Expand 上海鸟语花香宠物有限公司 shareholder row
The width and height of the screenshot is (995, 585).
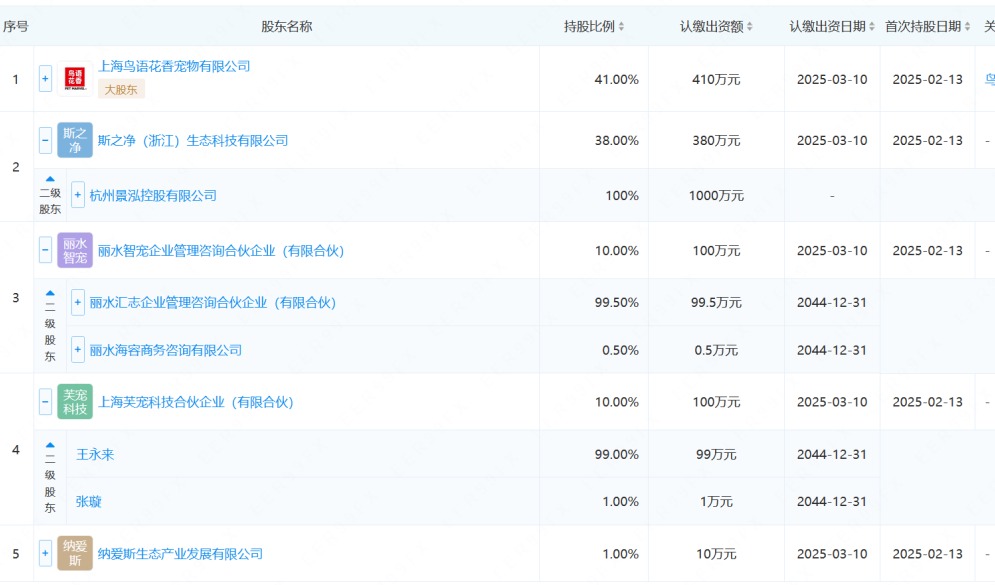(45, 79)
